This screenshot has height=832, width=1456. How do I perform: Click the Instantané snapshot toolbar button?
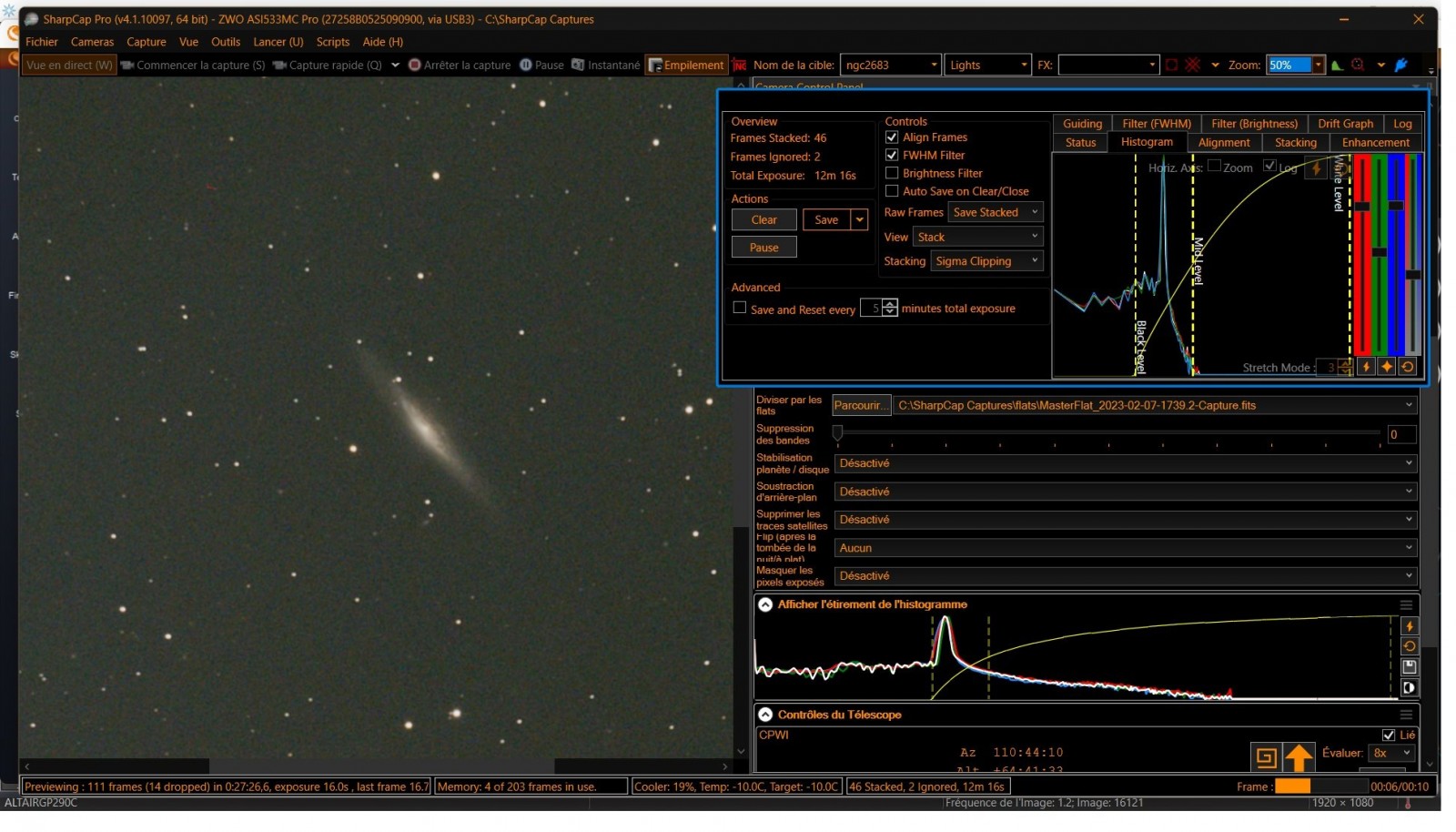[x=606, y=65]
